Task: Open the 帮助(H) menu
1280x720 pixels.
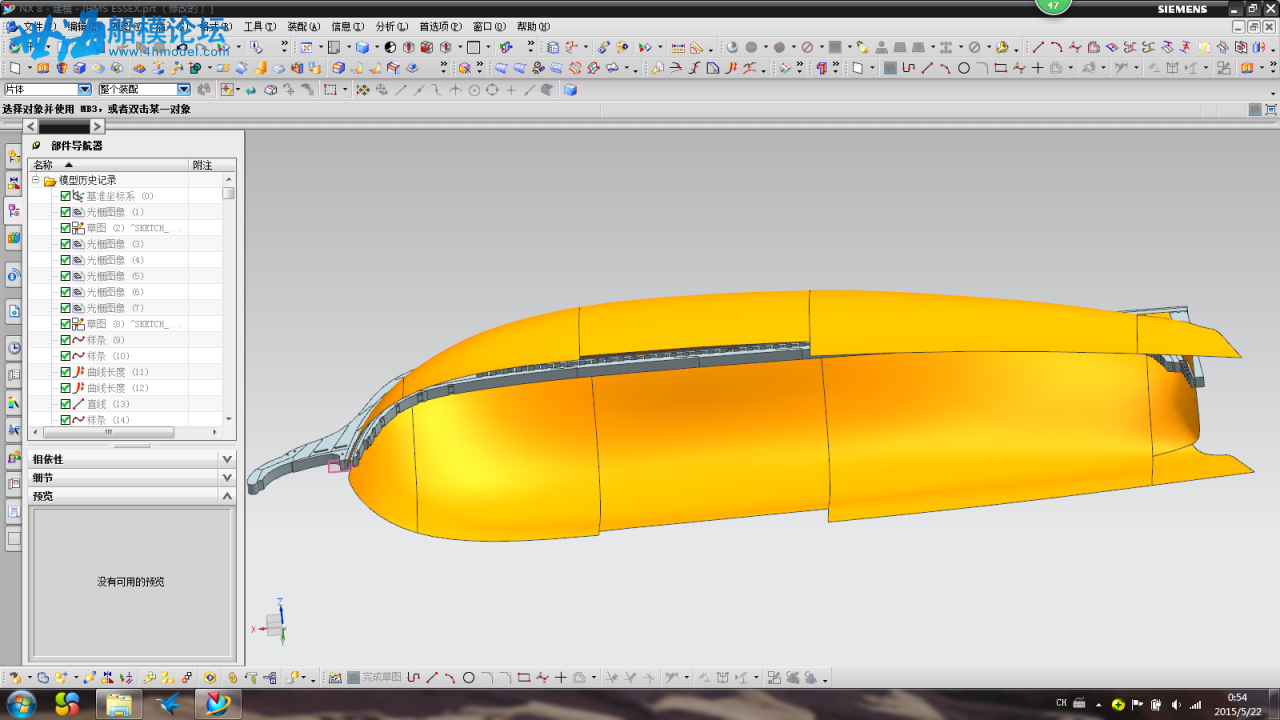Action: (533, 27)
